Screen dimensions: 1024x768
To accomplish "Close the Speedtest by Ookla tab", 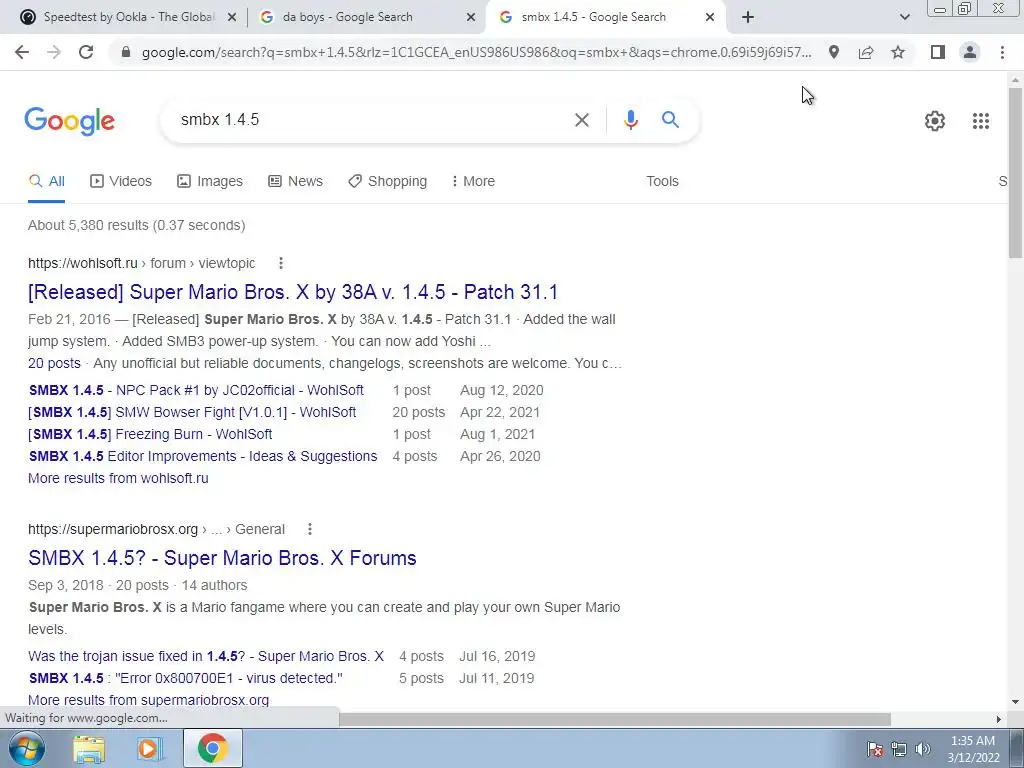I will click(231, 18).
